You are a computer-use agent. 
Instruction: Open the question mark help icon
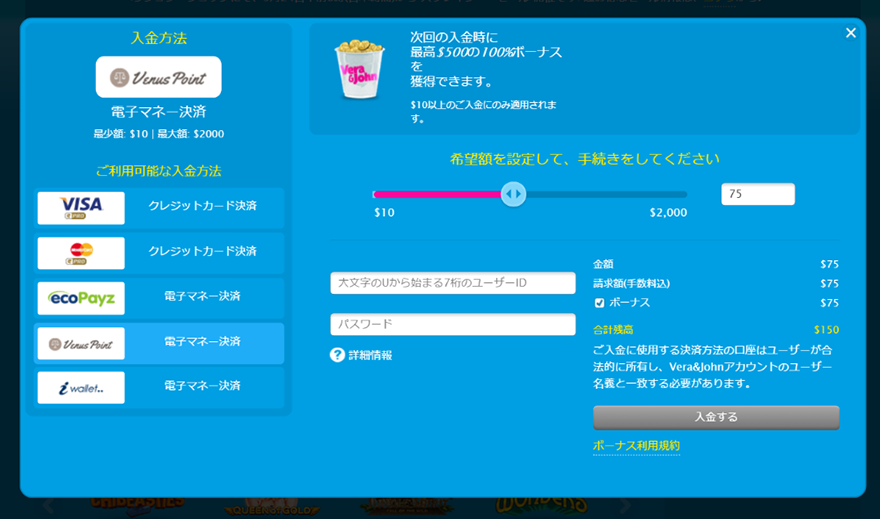[x=337, y=355]
